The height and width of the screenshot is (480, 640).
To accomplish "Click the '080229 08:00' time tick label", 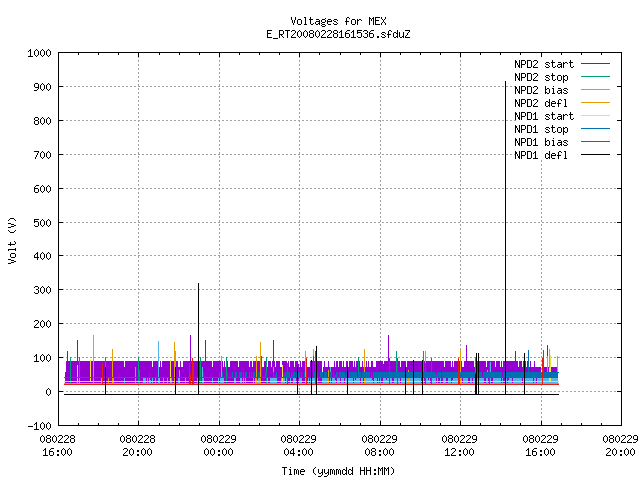I will click(380, 446).
